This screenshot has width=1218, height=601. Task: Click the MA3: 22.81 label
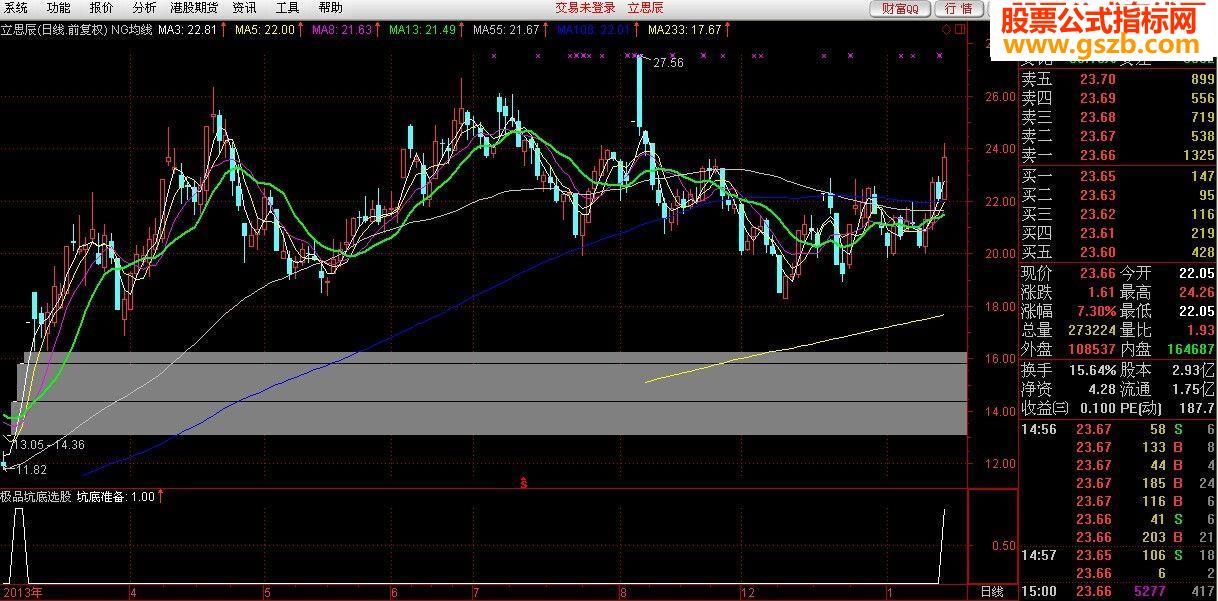pos(188,30)
